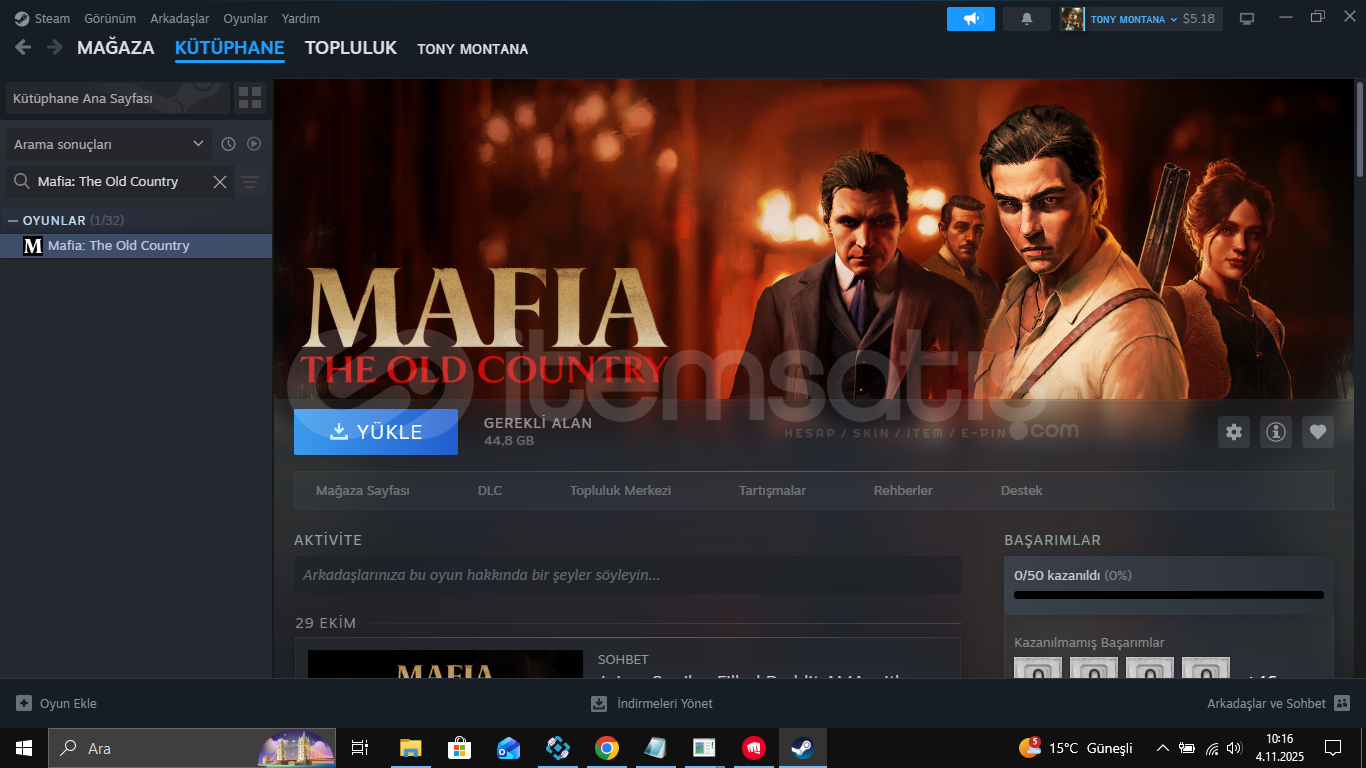Clear the Mafia search text
This screenshot has height=768, width=1366.
pyautogui.click(x=220, y=181)
